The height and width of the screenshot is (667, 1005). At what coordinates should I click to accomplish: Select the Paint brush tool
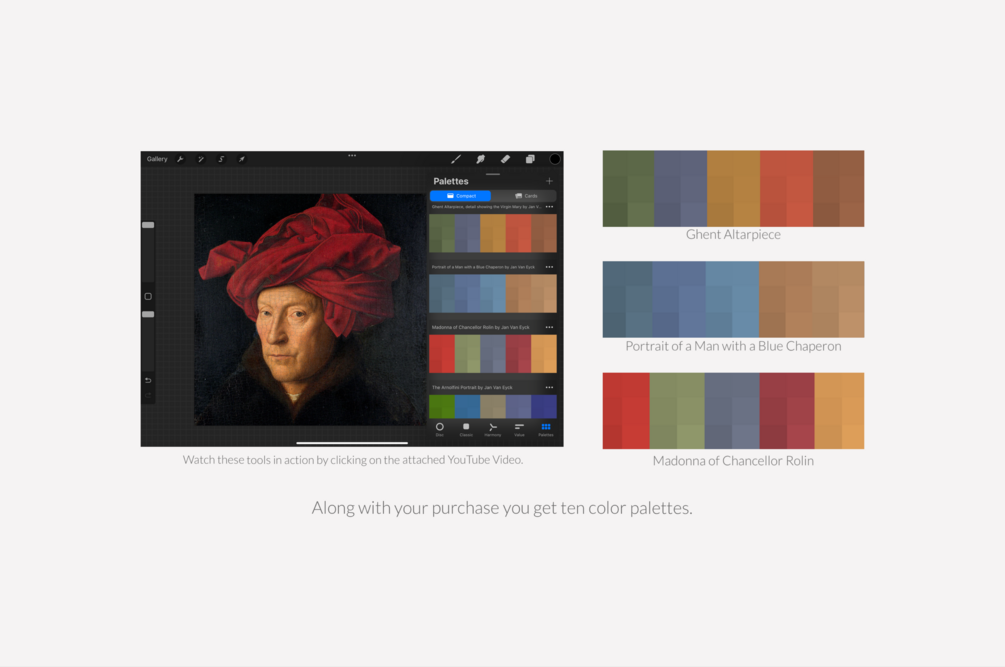tap(456, 159)
